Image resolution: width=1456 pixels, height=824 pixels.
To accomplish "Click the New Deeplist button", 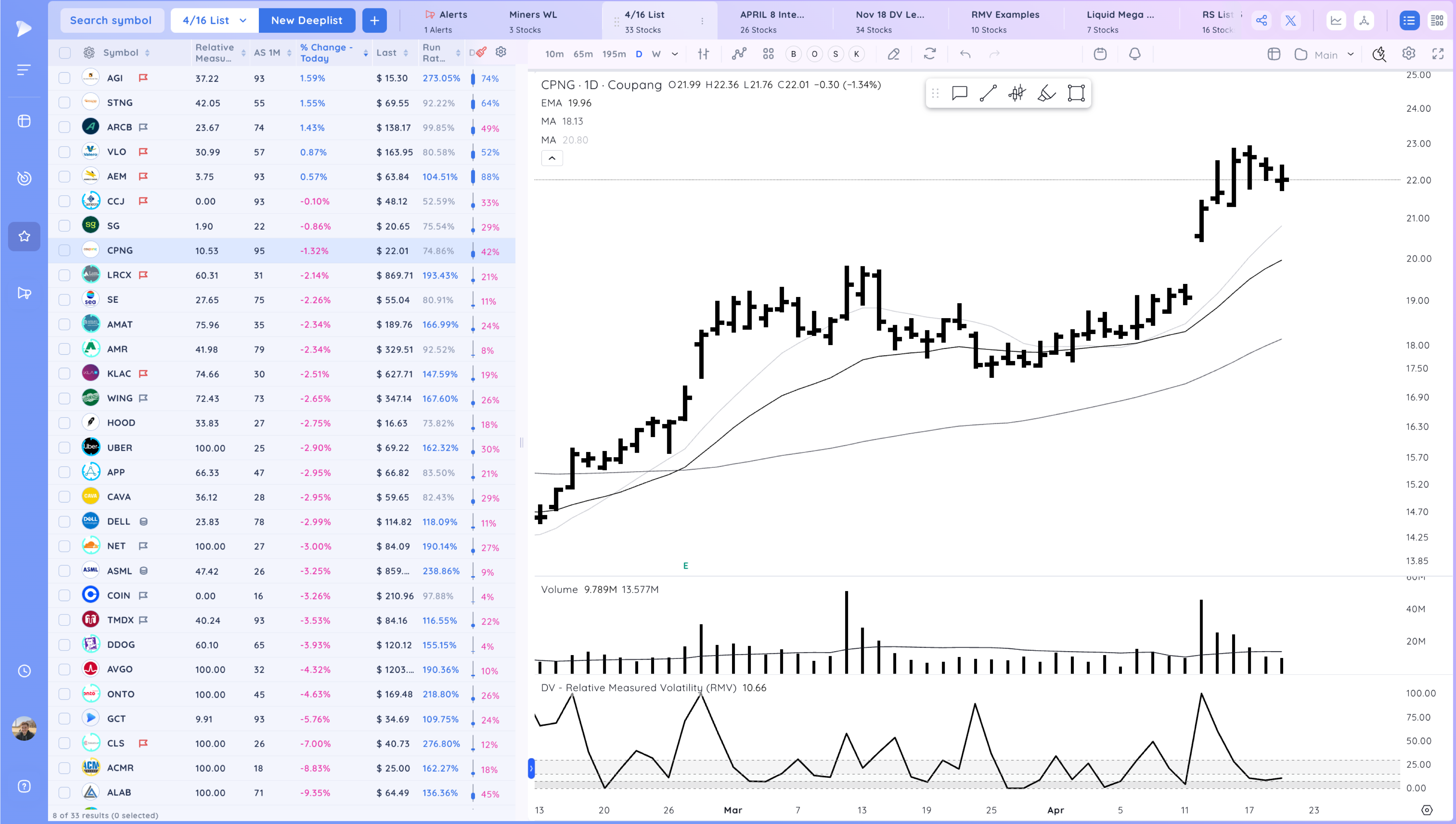I will pos(307,20).
